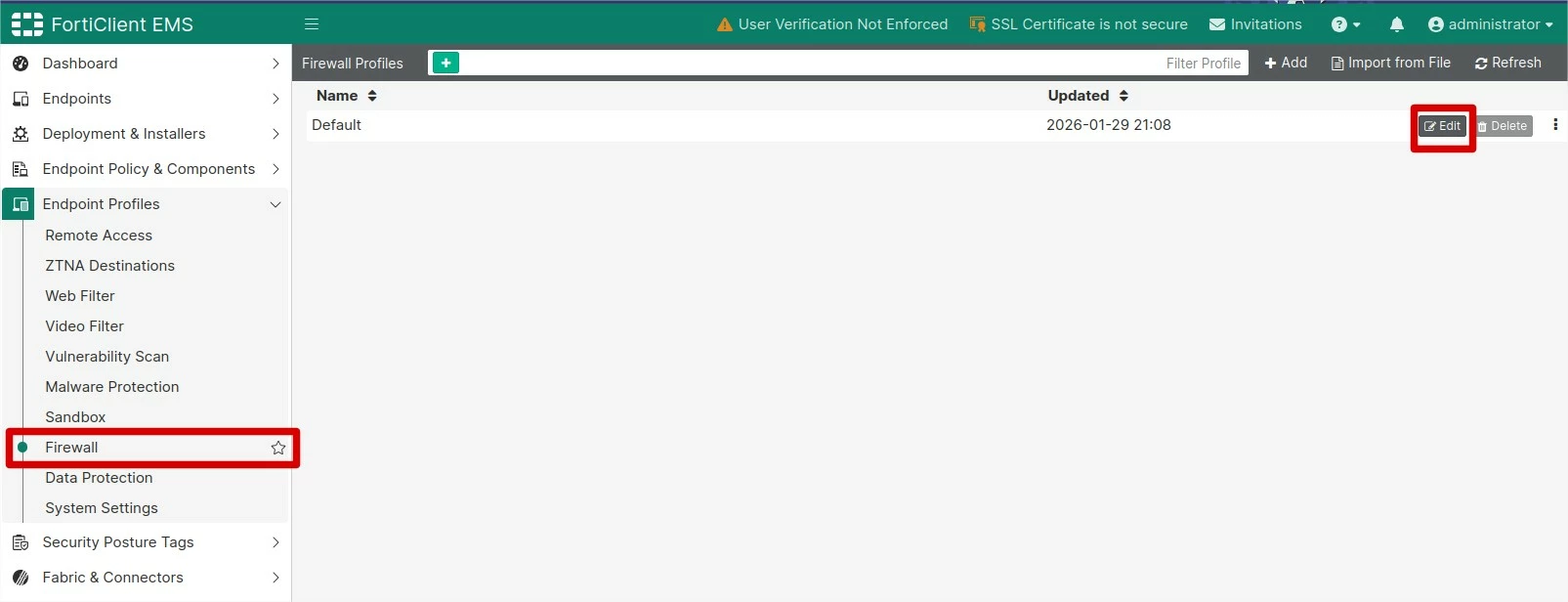Click the Dashboard gauge icon
This screenshot has height=602, width=1568.
21,64
